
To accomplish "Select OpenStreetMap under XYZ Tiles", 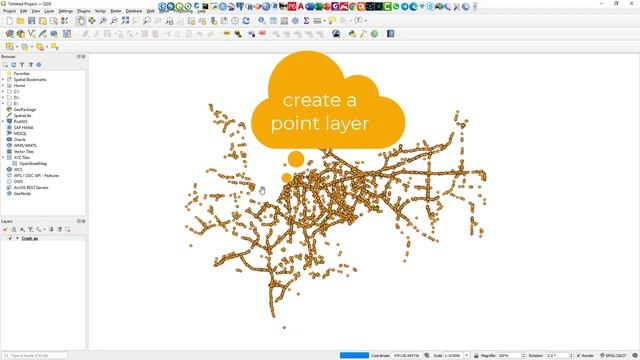I will coord(33,164).
